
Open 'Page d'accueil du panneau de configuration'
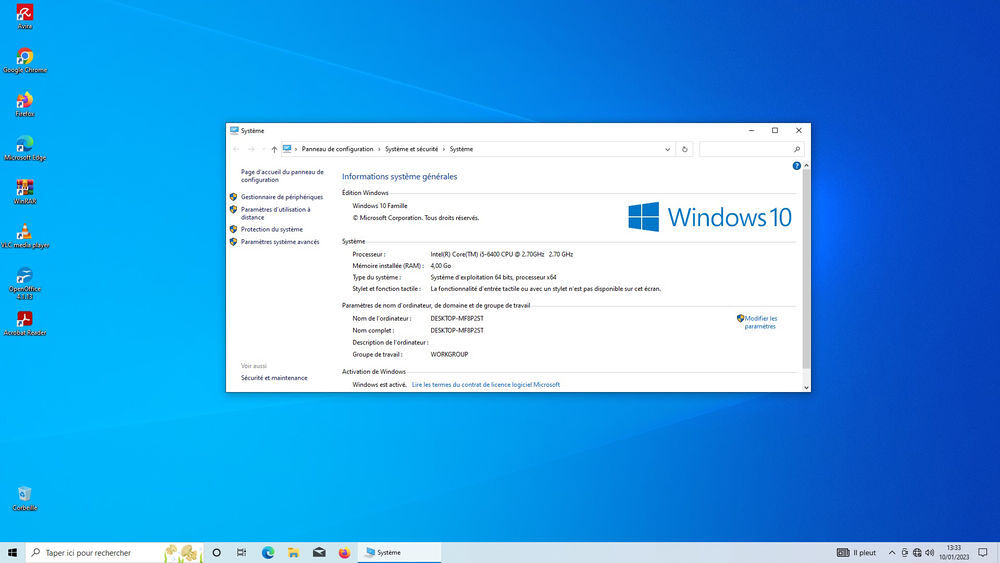[x=282, y=176]
